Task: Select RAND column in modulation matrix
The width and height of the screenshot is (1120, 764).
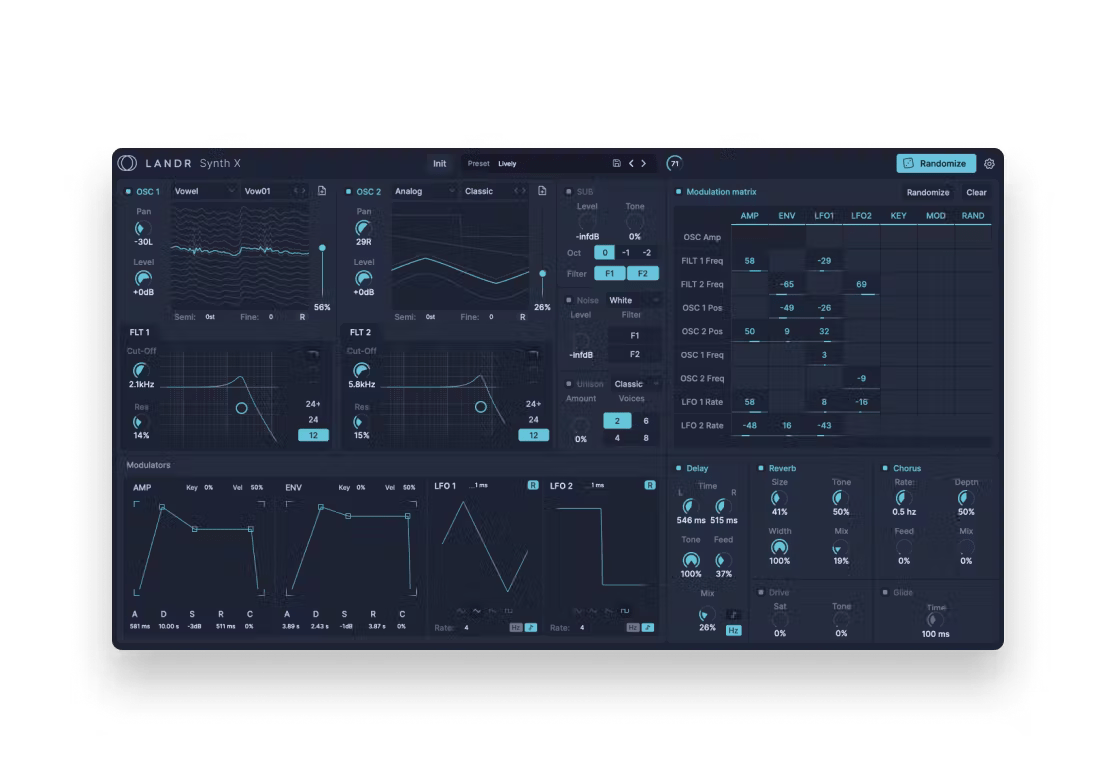Action: coord(973,216)
